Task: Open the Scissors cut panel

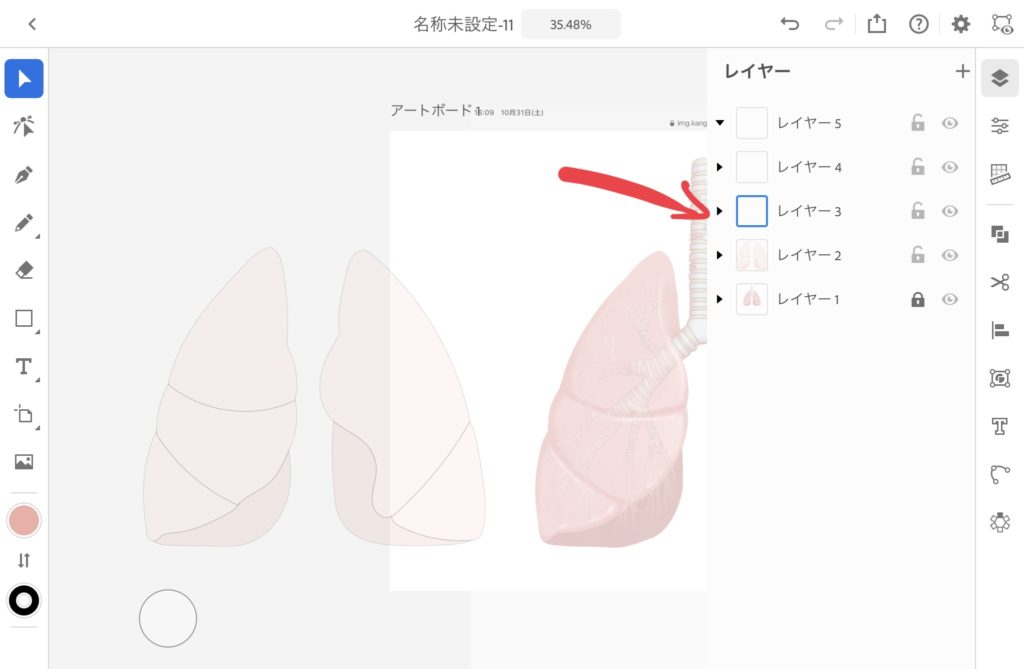Action: [999, 282]
